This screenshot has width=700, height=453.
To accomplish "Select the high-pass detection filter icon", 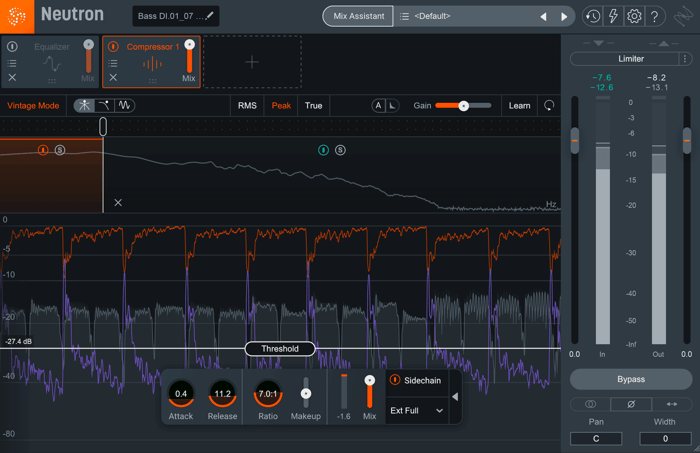I will [x=104, y=105].
